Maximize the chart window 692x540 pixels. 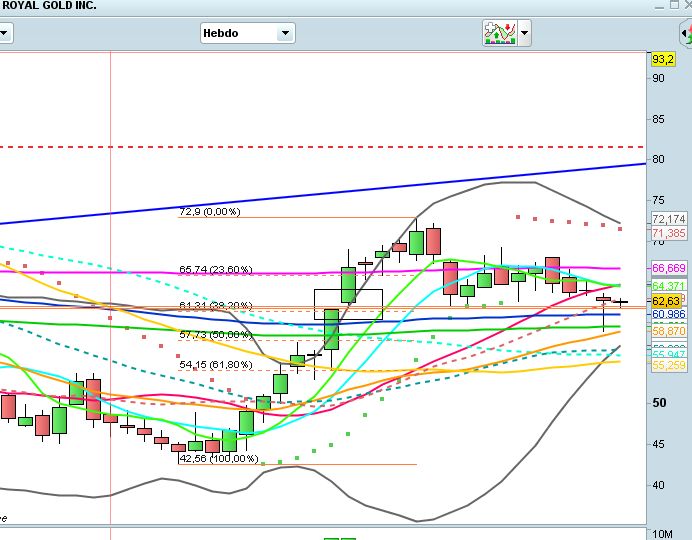[x=674, y=5]
